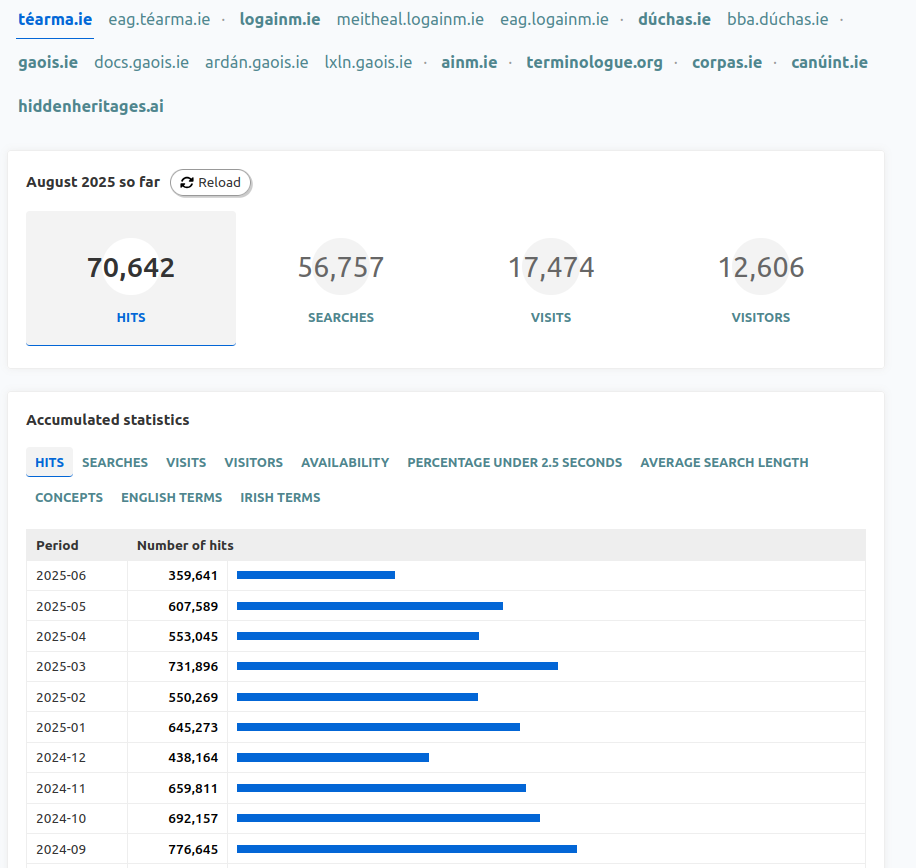Show VISITORS accumulated statistics

[x=253, y=462]
